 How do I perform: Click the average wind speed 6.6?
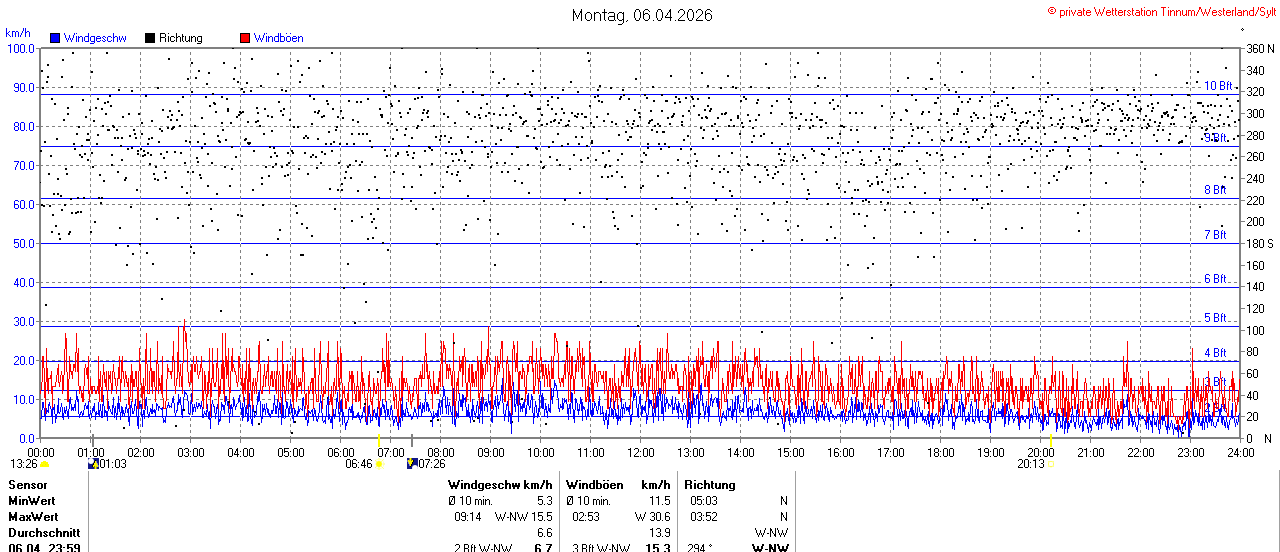(x=544, y=533)
